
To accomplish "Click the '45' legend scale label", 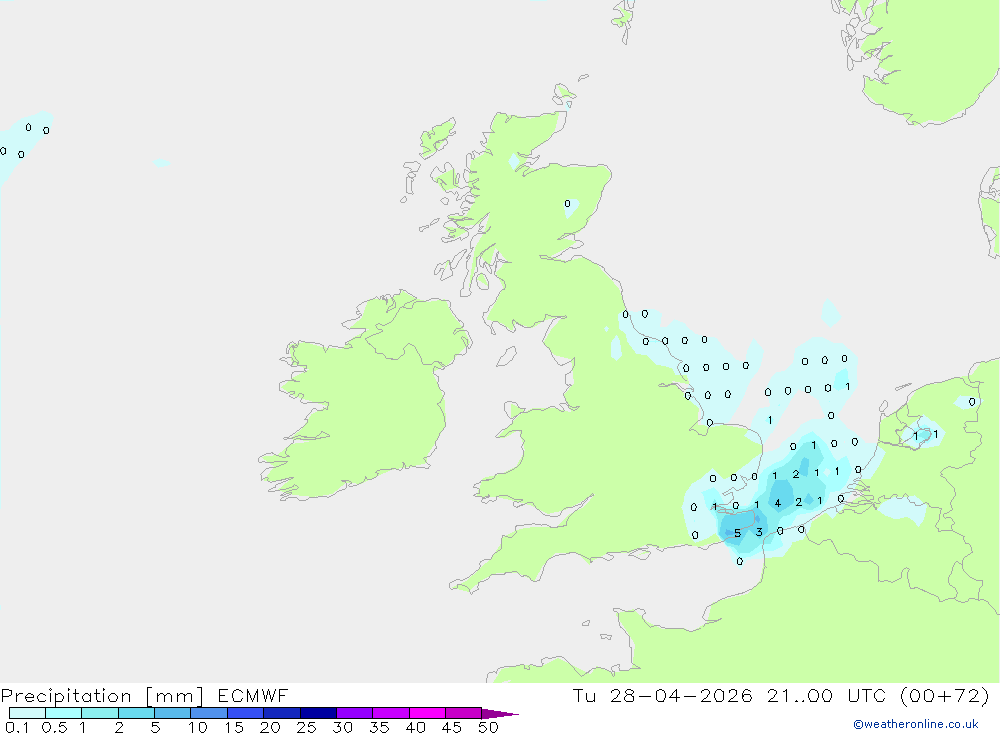I will pos(452,727).
